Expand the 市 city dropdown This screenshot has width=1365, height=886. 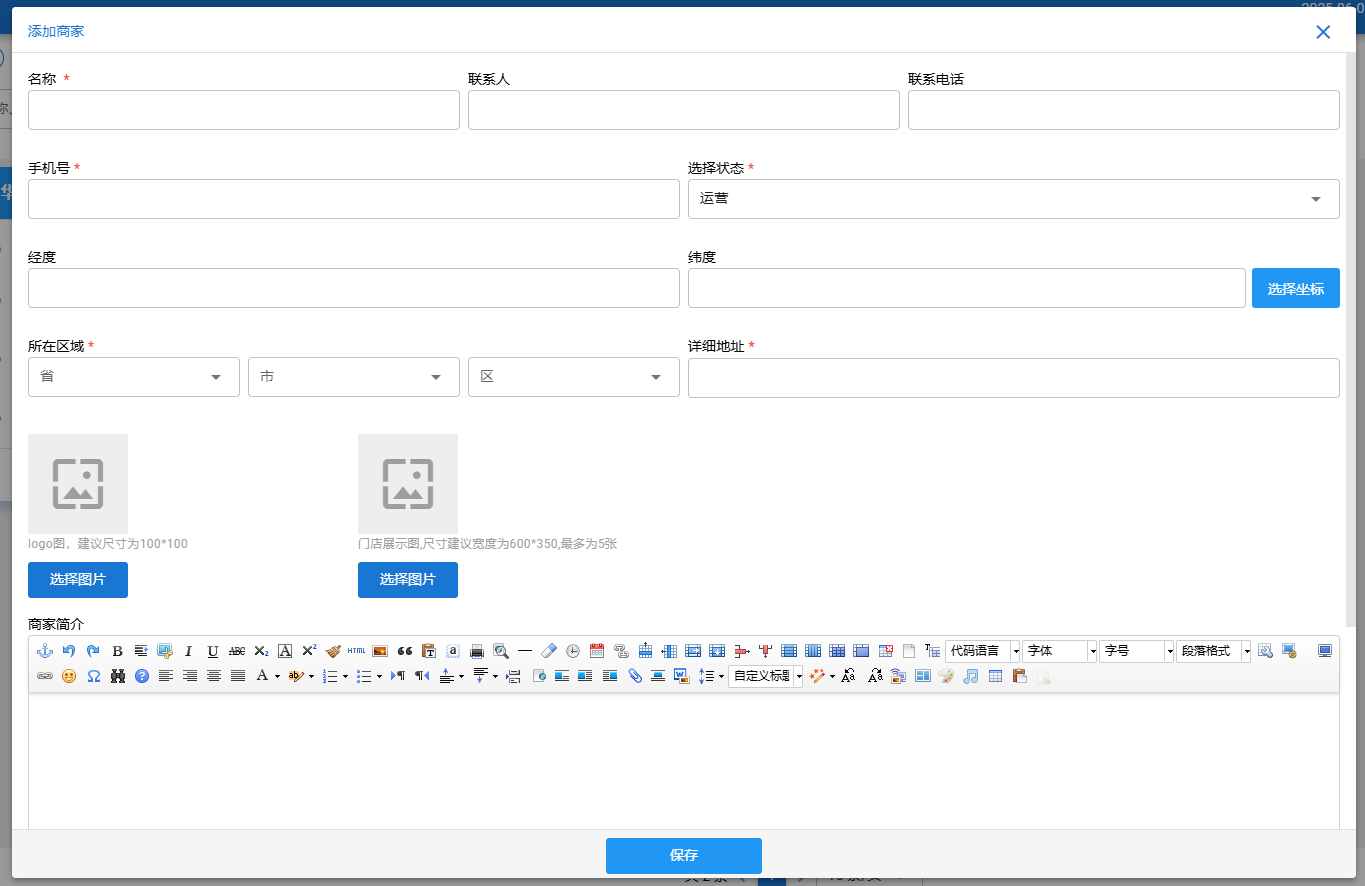click(x=354, y=377)
